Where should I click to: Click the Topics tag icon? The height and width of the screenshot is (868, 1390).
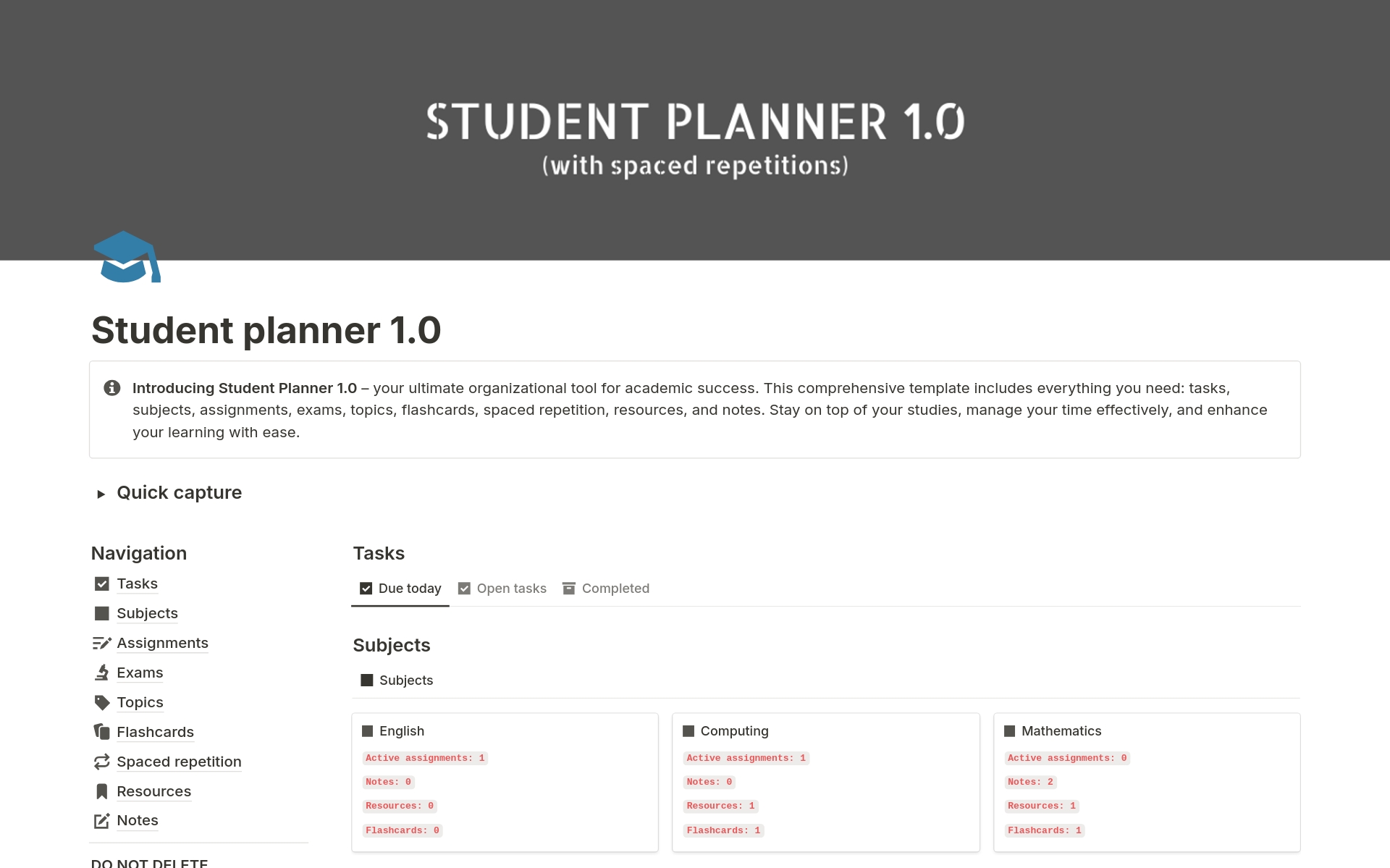pos(102,702)
